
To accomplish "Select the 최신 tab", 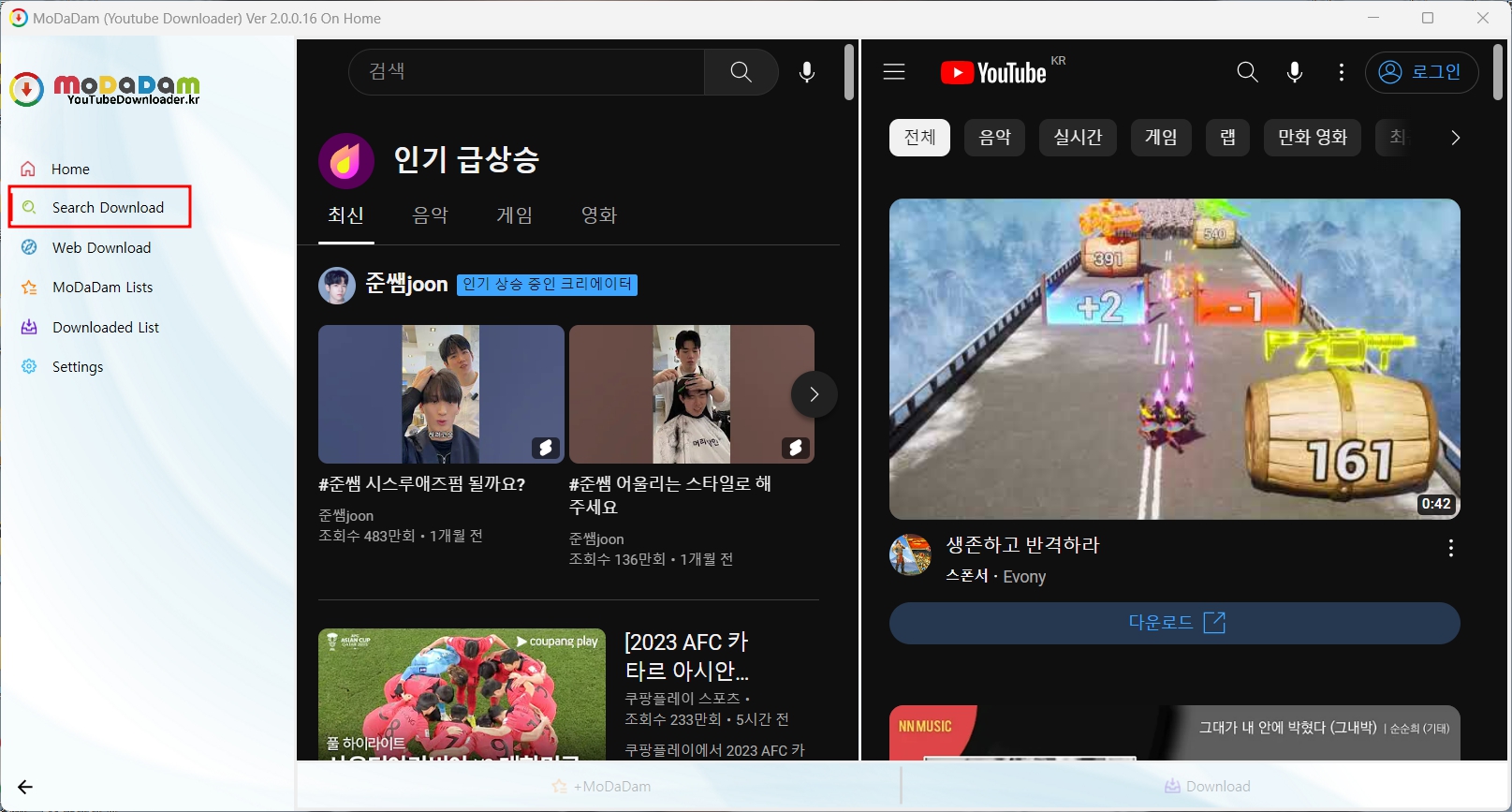I will 345,215.
